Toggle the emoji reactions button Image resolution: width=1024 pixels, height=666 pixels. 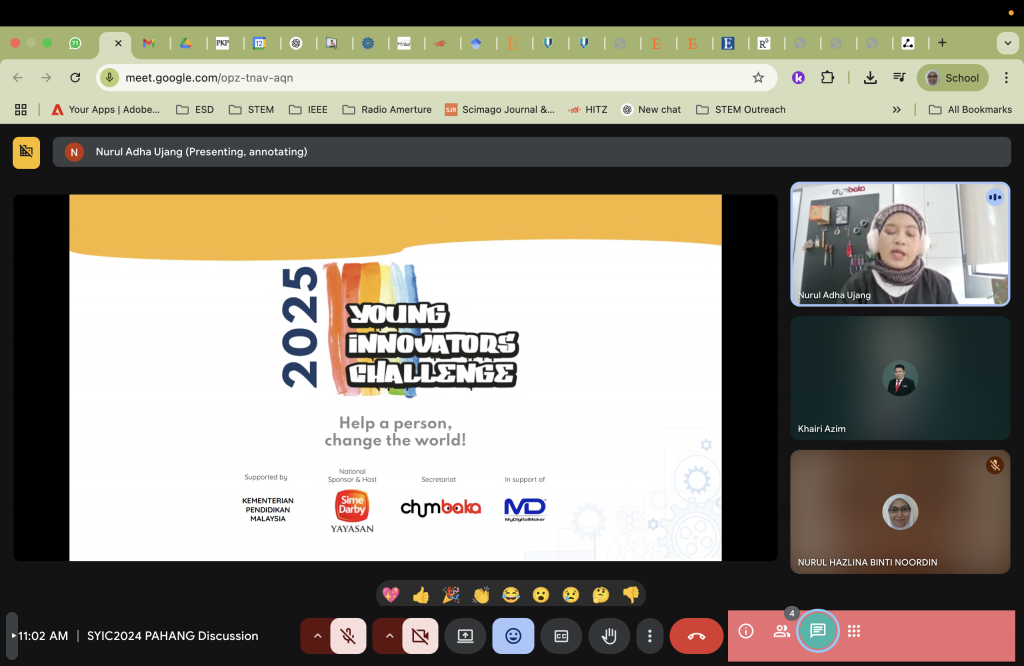pyautogui.click(x=513, y=635)
